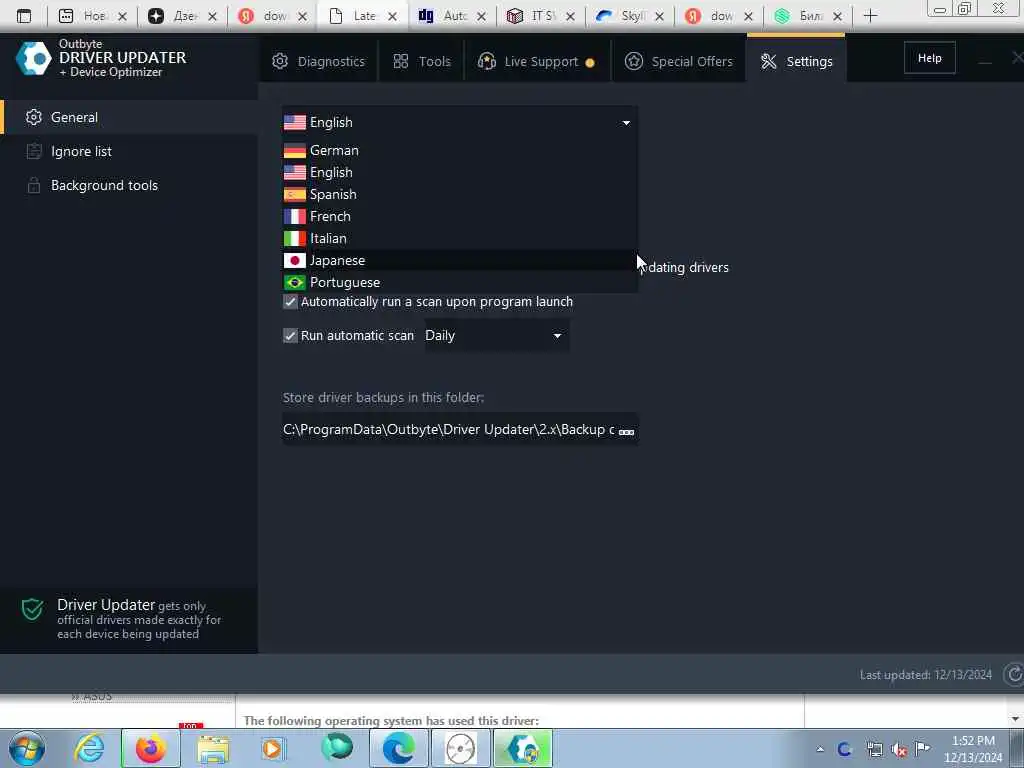
Task: Click the Diagnostics gear icon
Action: point(280,61)
